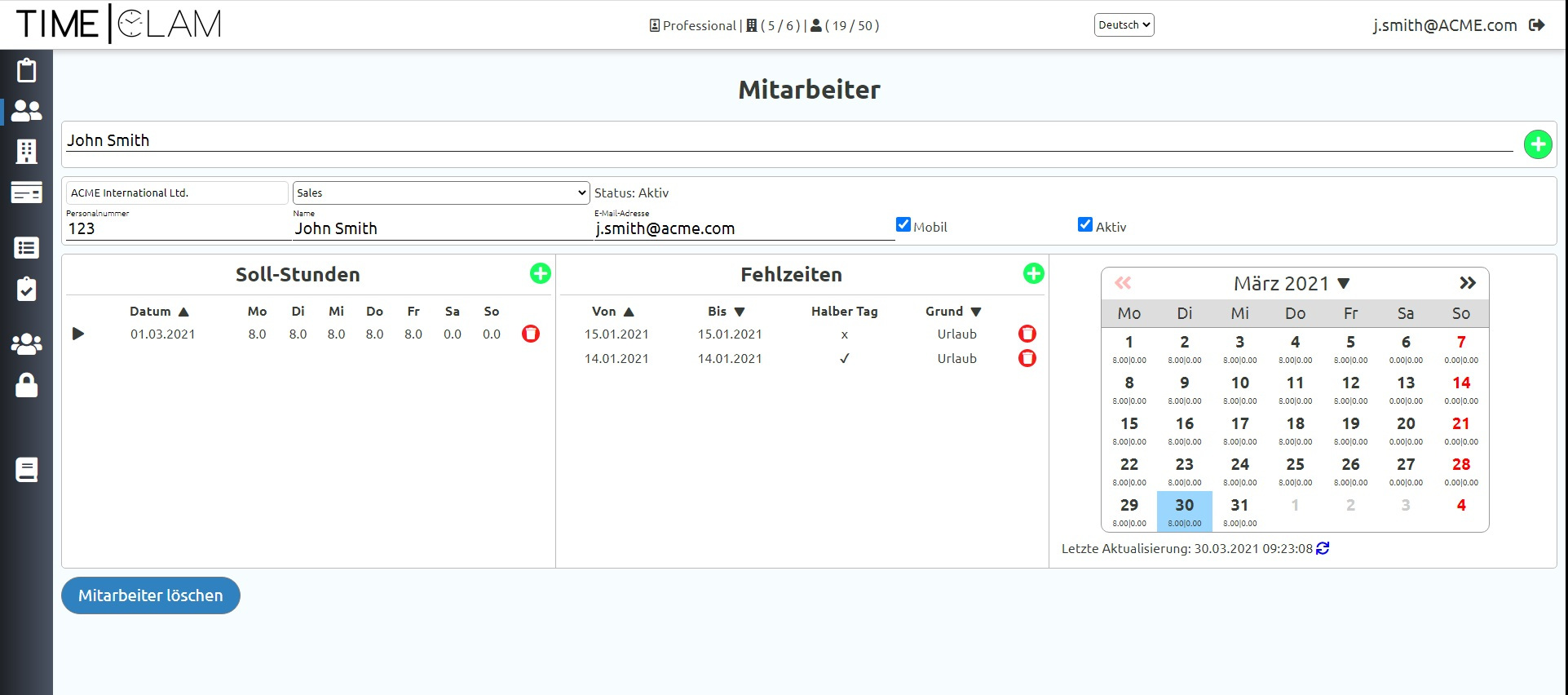Select day 30 in the calendar
This screenshot has width=1568, height=695.
(1185, 511)
